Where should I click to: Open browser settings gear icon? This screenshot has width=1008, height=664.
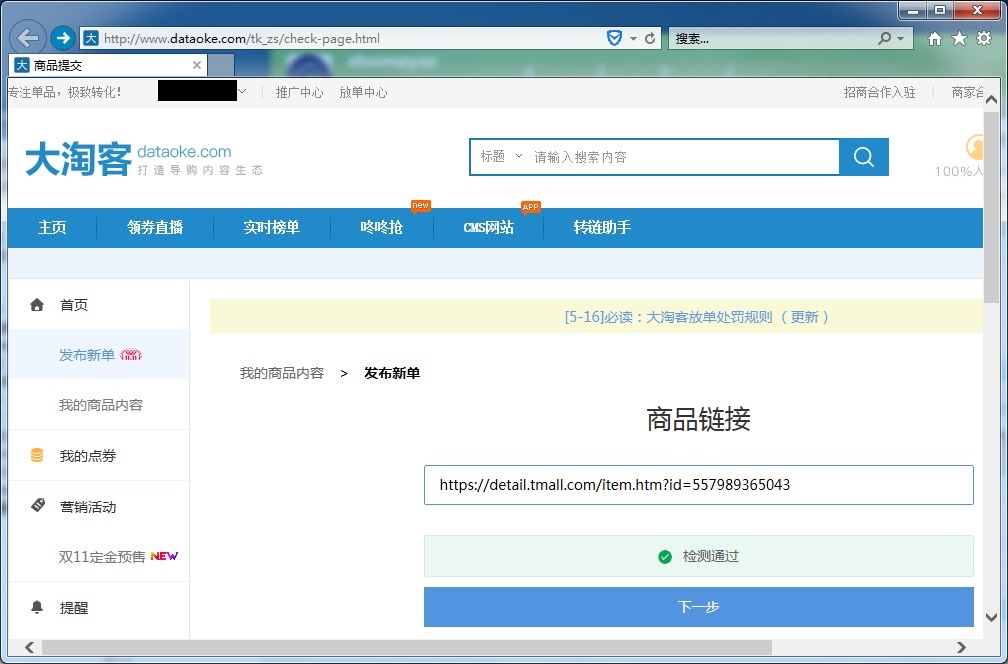[x=983, y=39]
